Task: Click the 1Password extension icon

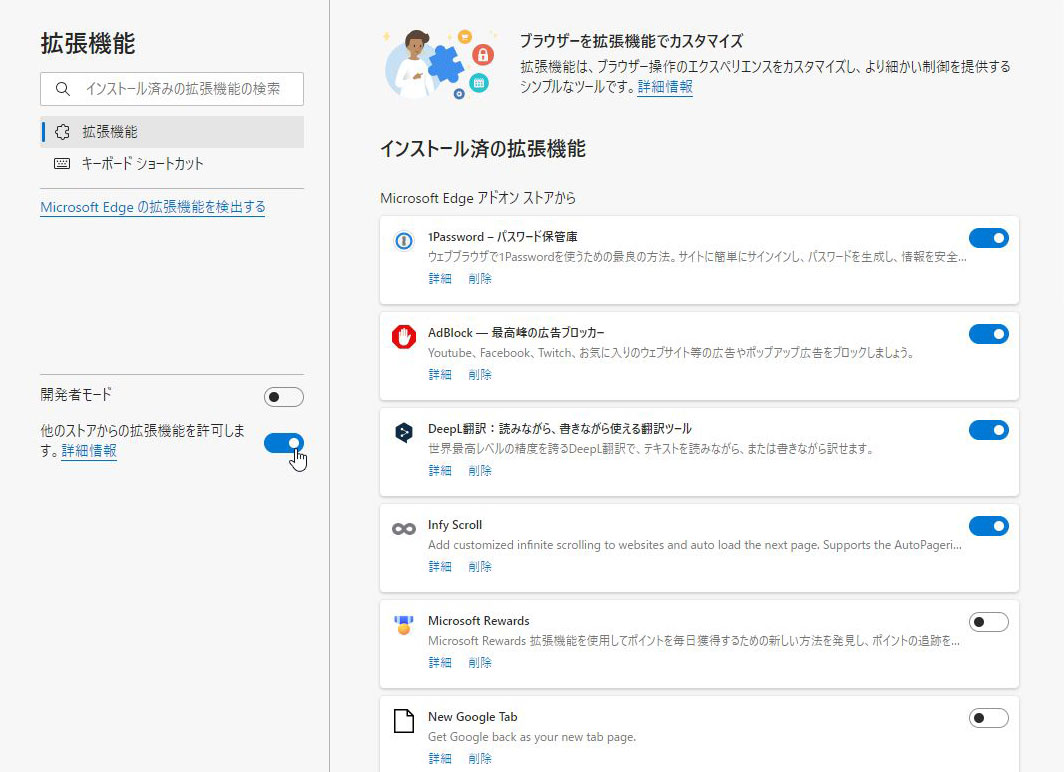Action: [403, 241]
